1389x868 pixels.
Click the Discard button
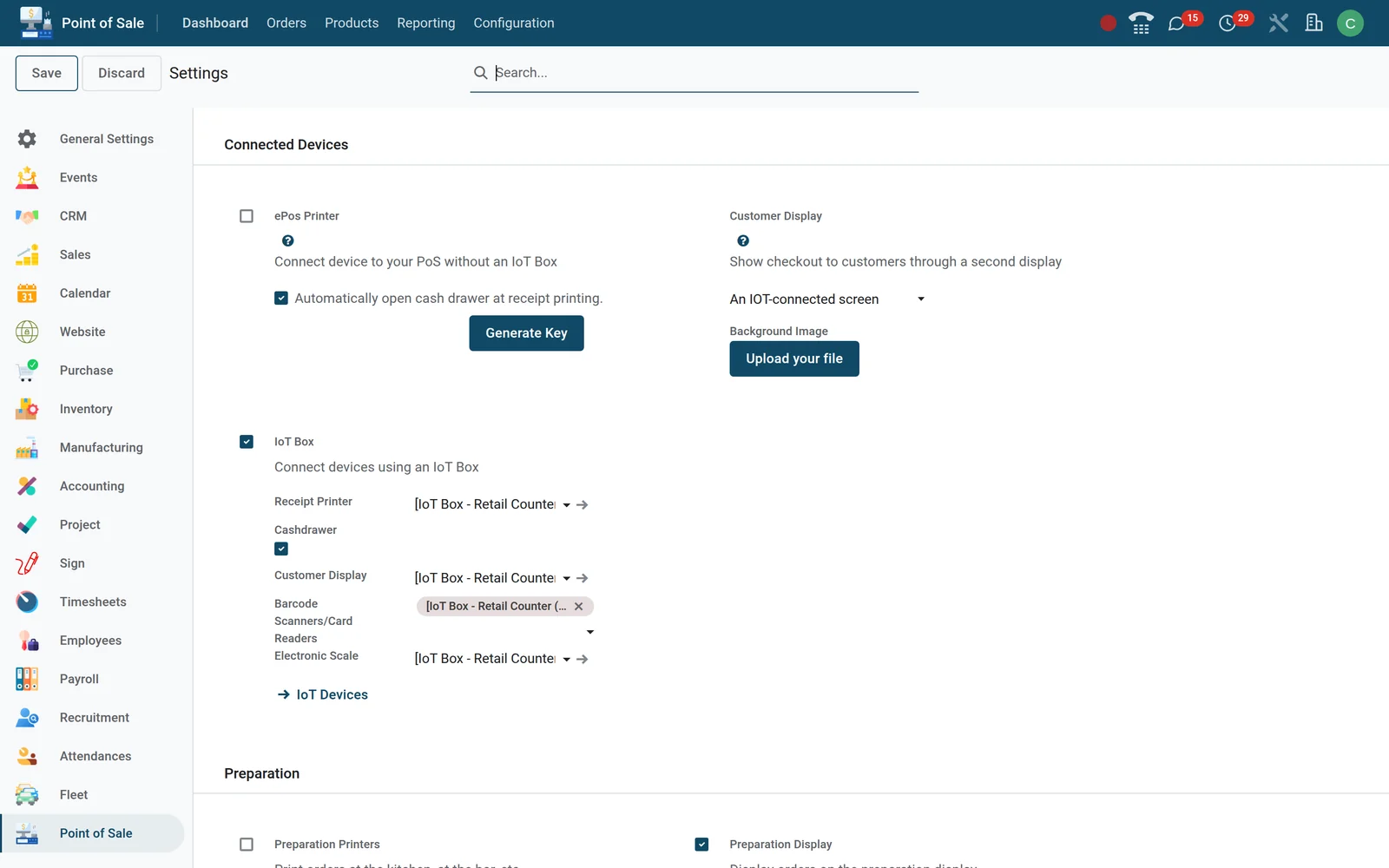122,73
